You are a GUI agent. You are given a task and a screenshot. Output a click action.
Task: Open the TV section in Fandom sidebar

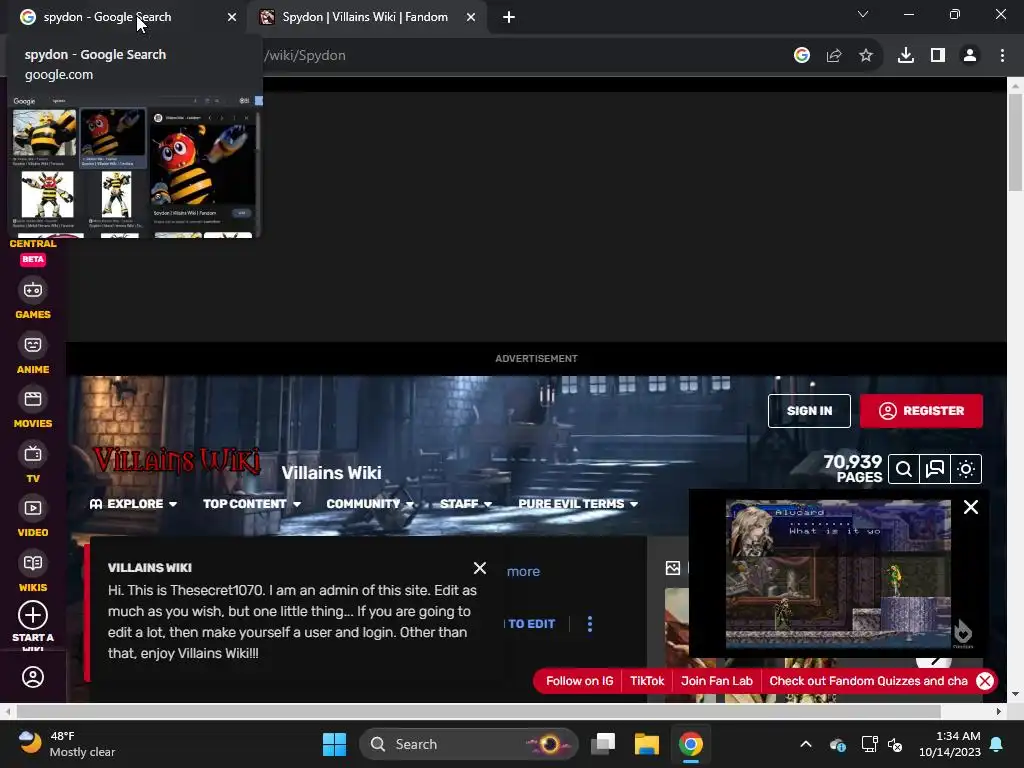tap(33, 463)
